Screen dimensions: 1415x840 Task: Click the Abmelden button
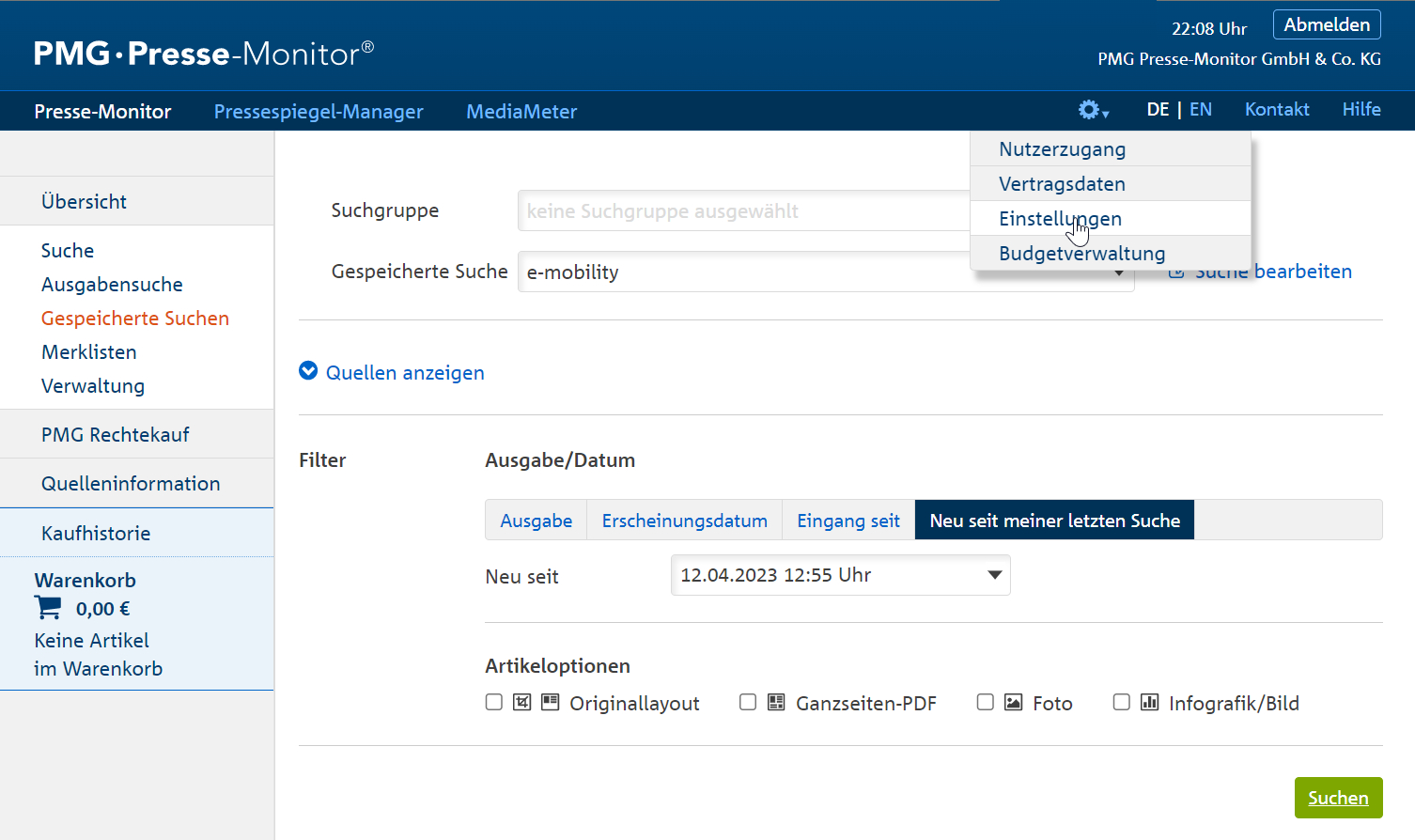(1327, 24)
